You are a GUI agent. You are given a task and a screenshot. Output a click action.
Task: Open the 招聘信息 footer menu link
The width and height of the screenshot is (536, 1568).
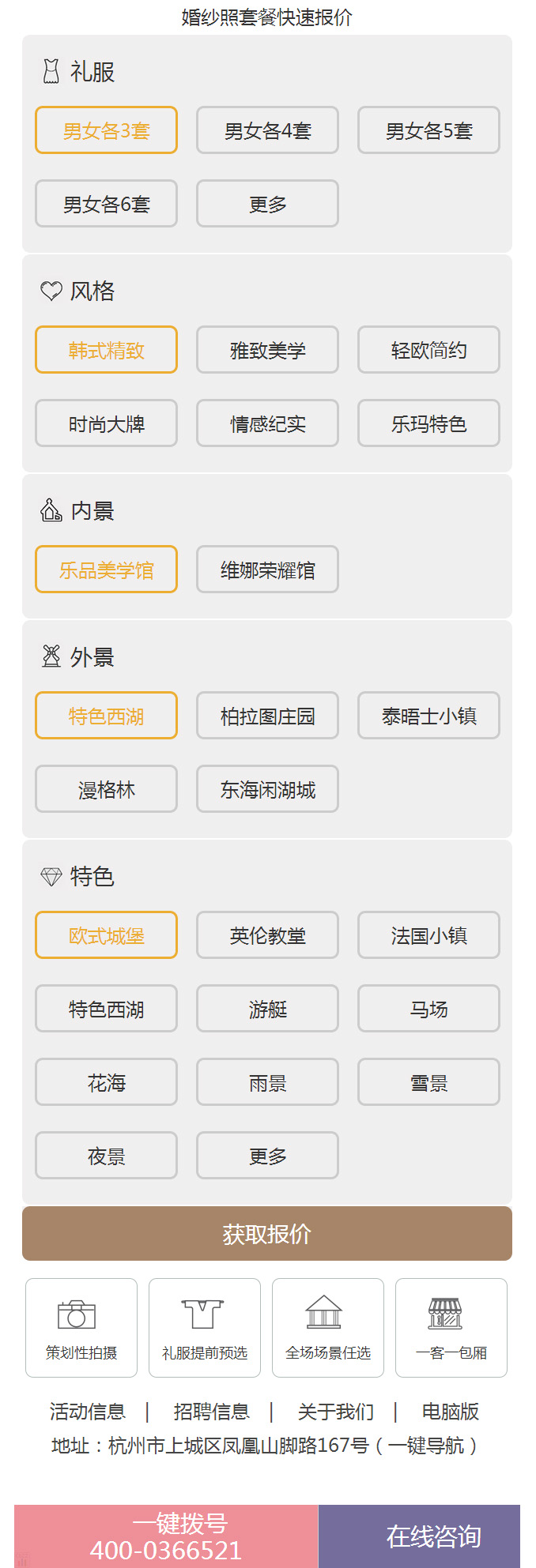click(211, 1412)
